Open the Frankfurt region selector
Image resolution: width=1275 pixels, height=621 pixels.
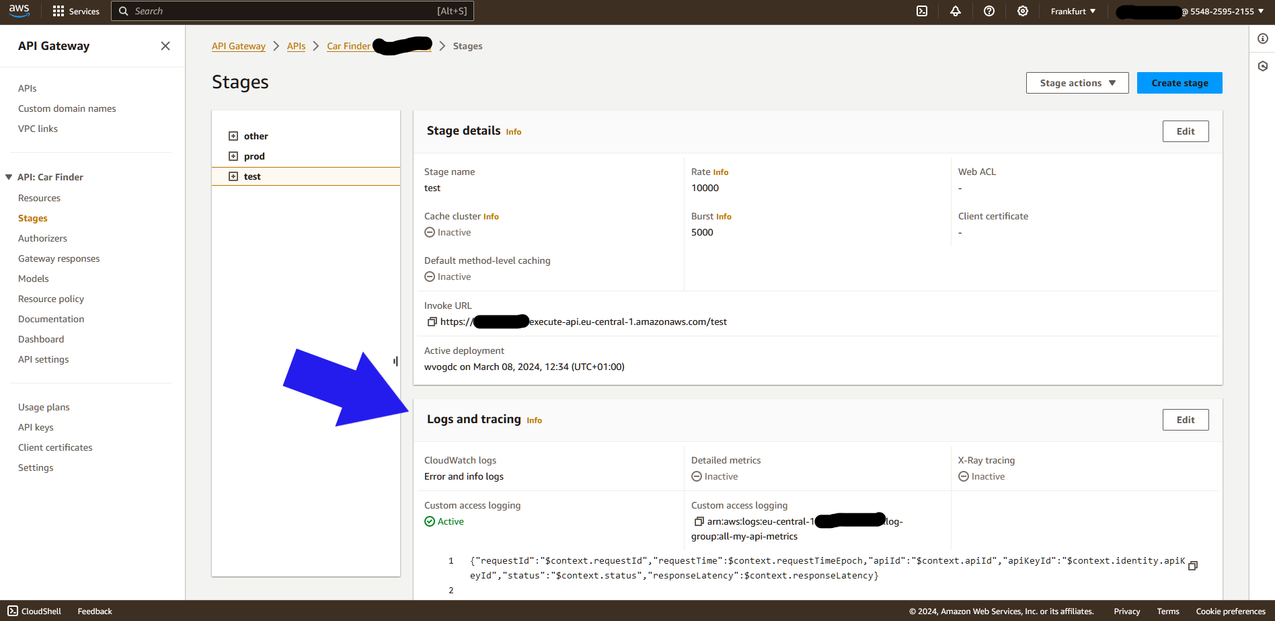pos(1073,11)
